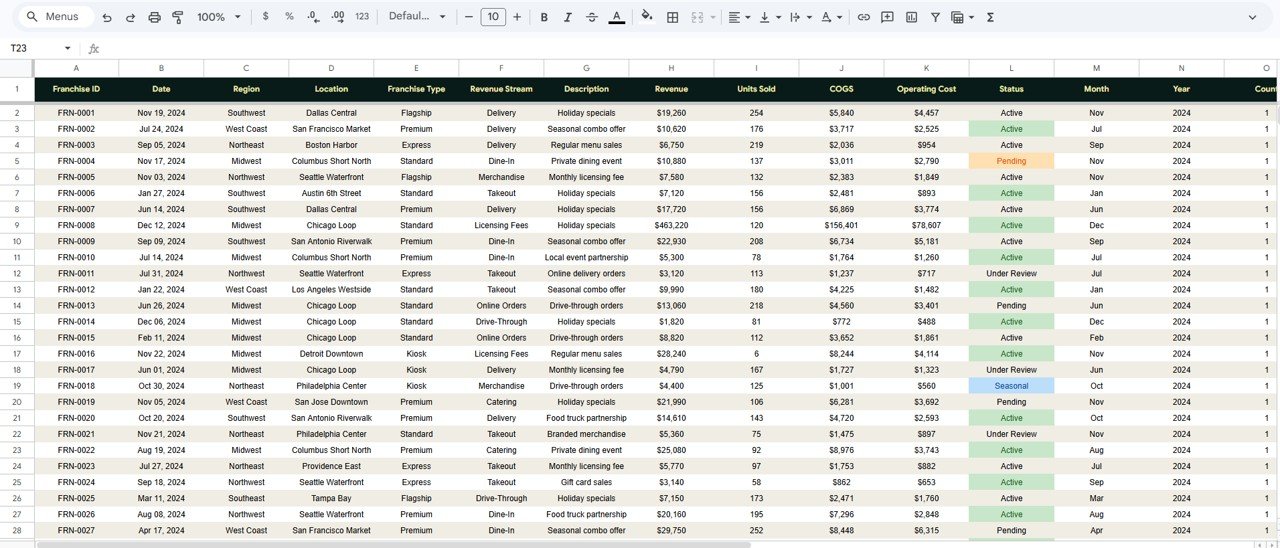Select the cell Boston Harbor
Image resolution: width=1280 pixels, height=548 pixels.
[x=331, y=145]
